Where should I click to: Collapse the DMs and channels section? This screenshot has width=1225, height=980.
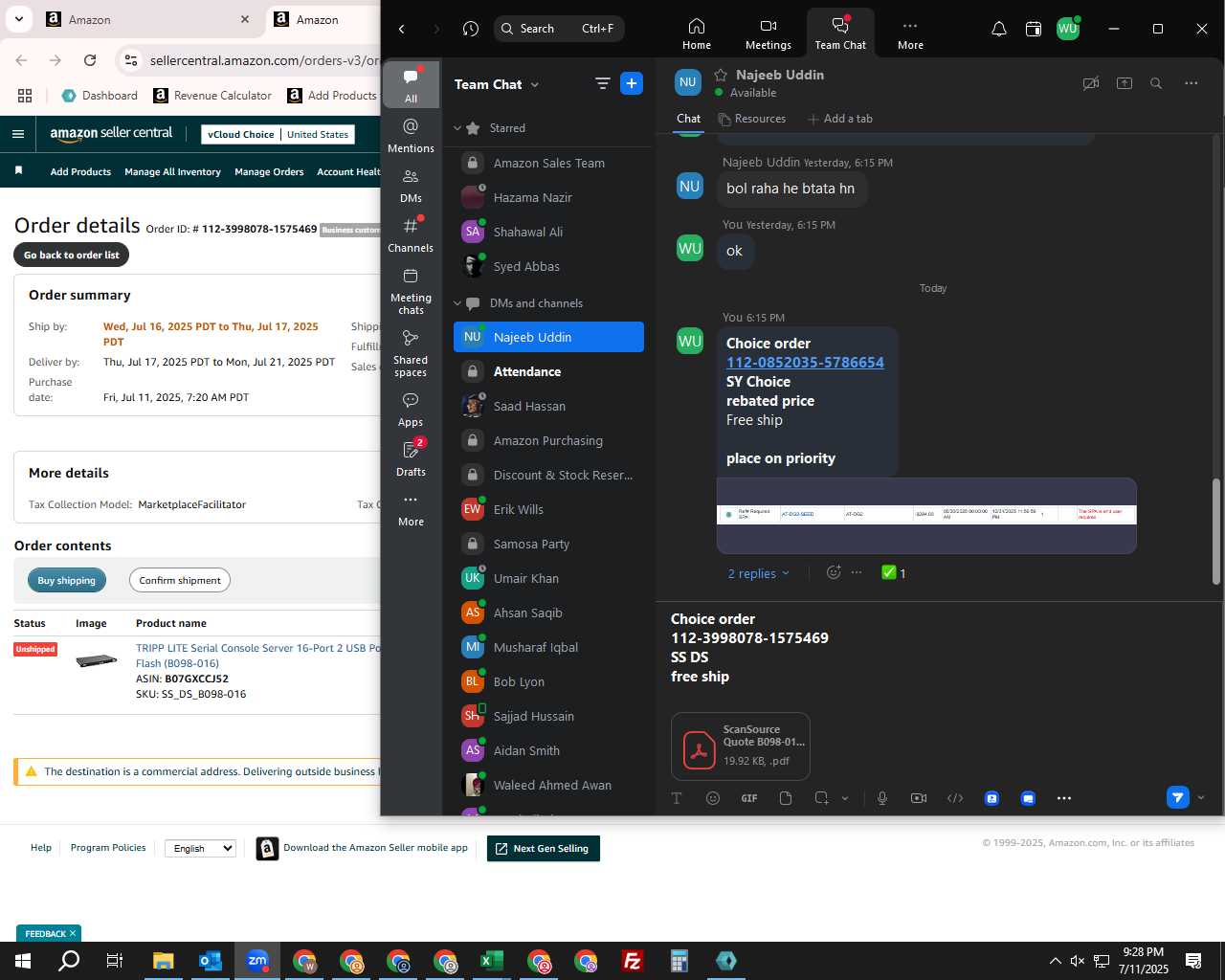(x=457, y=303)
